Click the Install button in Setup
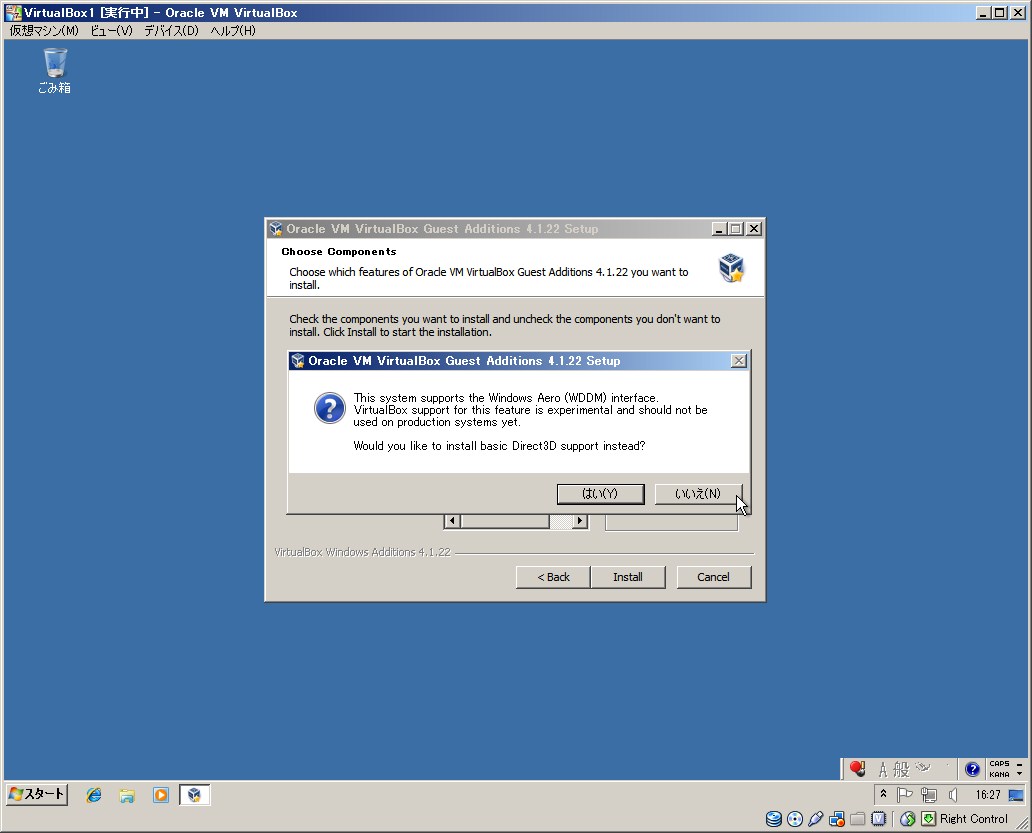Viewport: 1032px width, 833px height. [x=628, y=577]
